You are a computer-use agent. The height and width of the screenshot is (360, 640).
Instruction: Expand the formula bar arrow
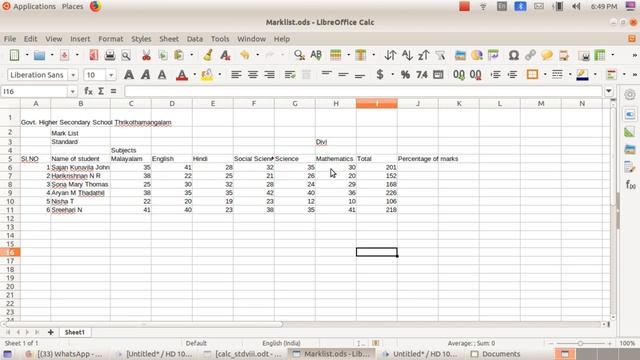609,91
